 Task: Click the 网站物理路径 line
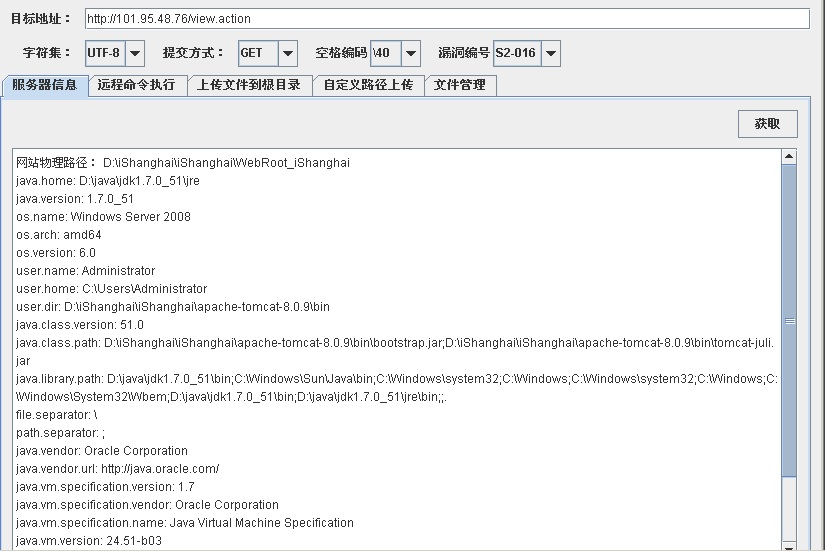pos(183,163)
